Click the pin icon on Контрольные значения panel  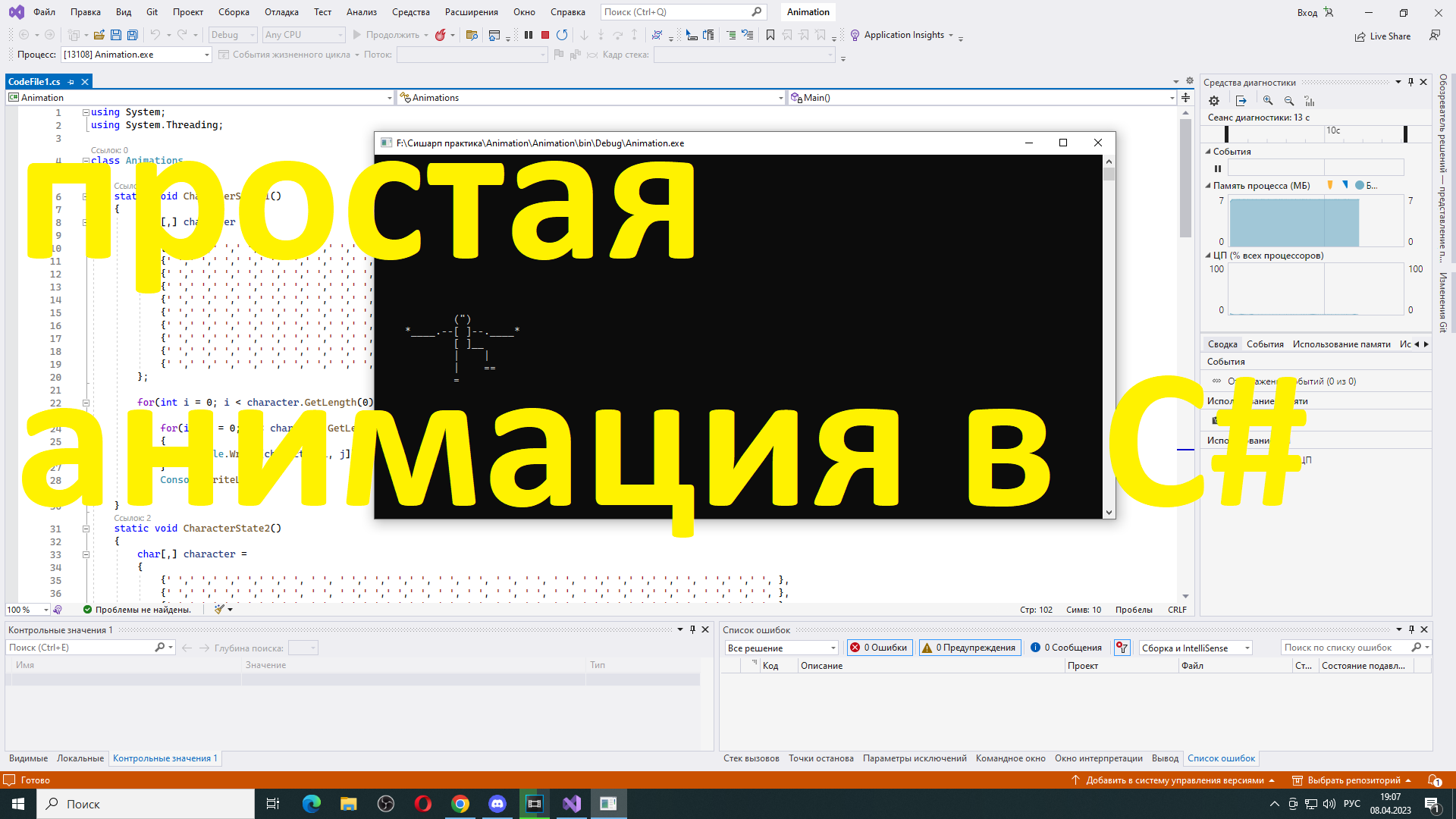[x=691, y=629]
